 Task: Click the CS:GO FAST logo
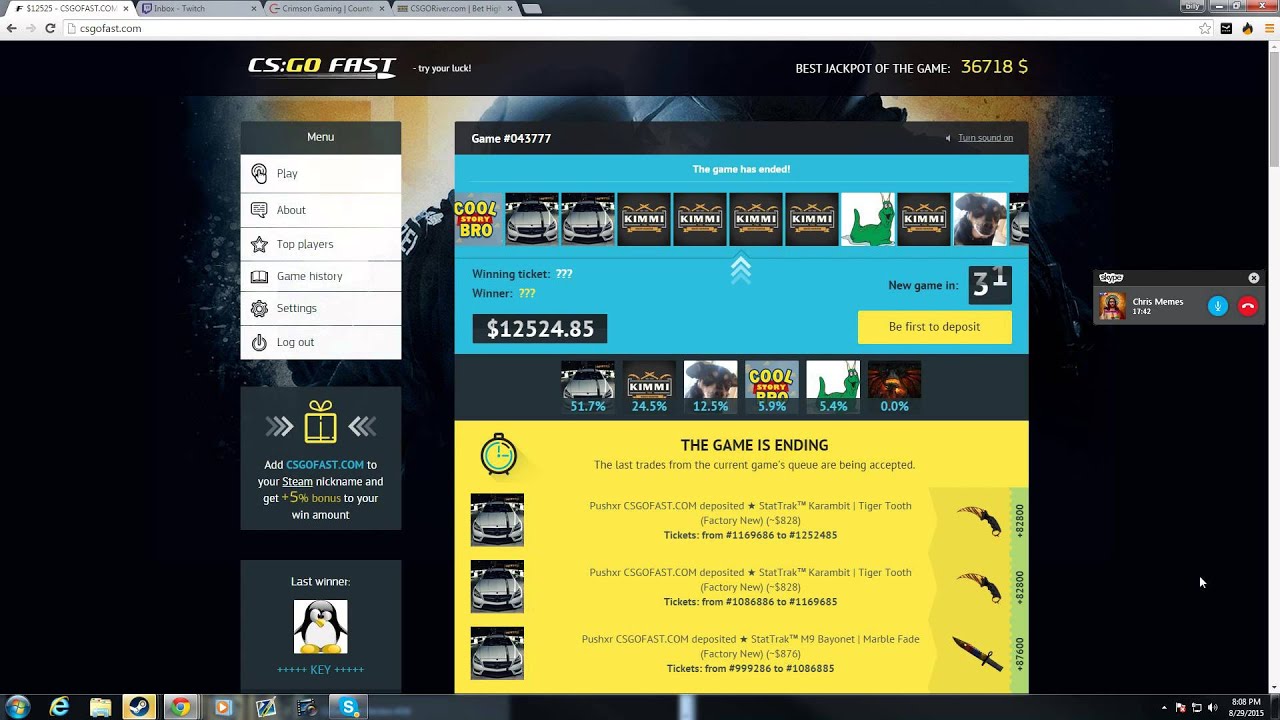click(322, 67)
